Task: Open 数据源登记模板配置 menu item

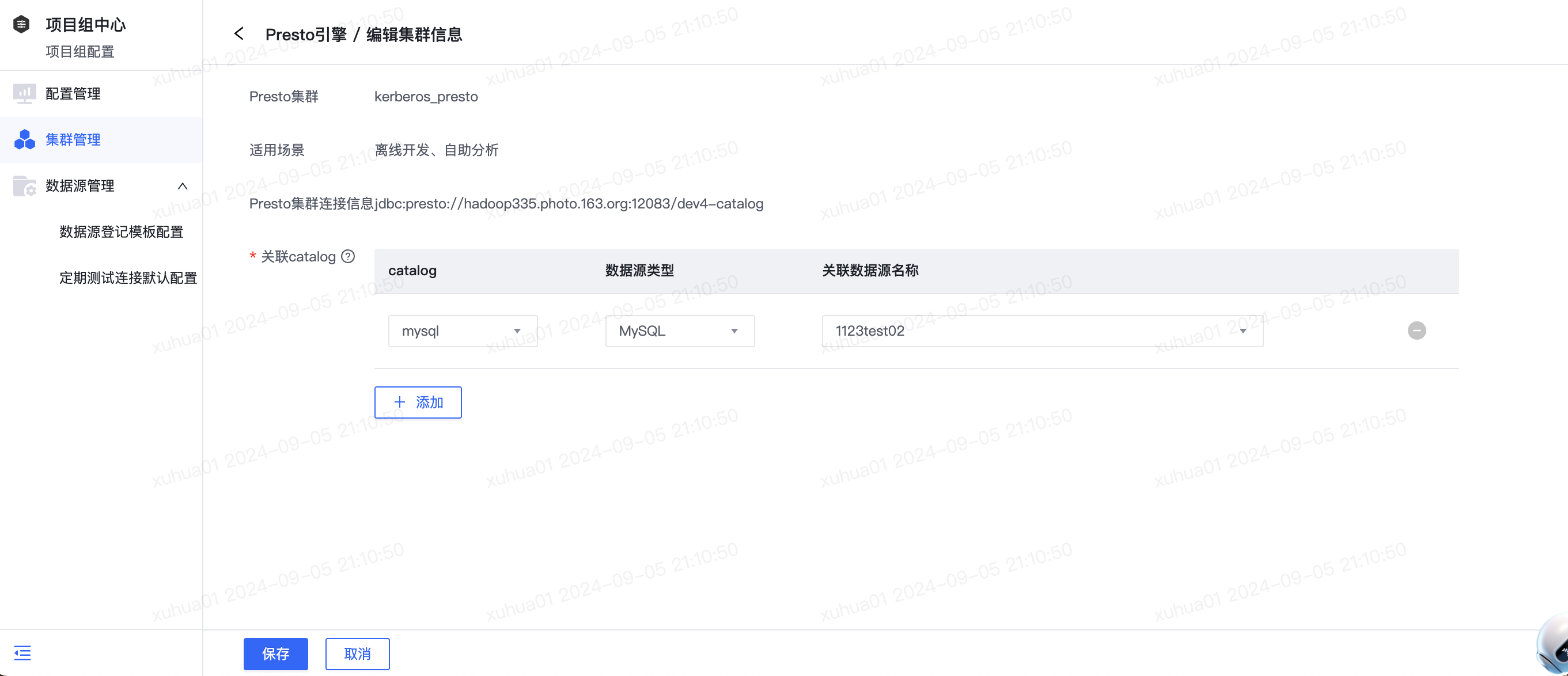Action: tap(121, 231)
